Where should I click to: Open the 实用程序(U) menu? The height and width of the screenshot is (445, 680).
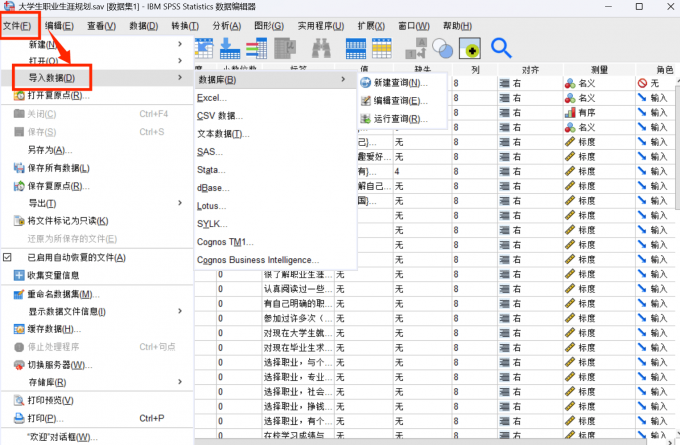(320, 26)
